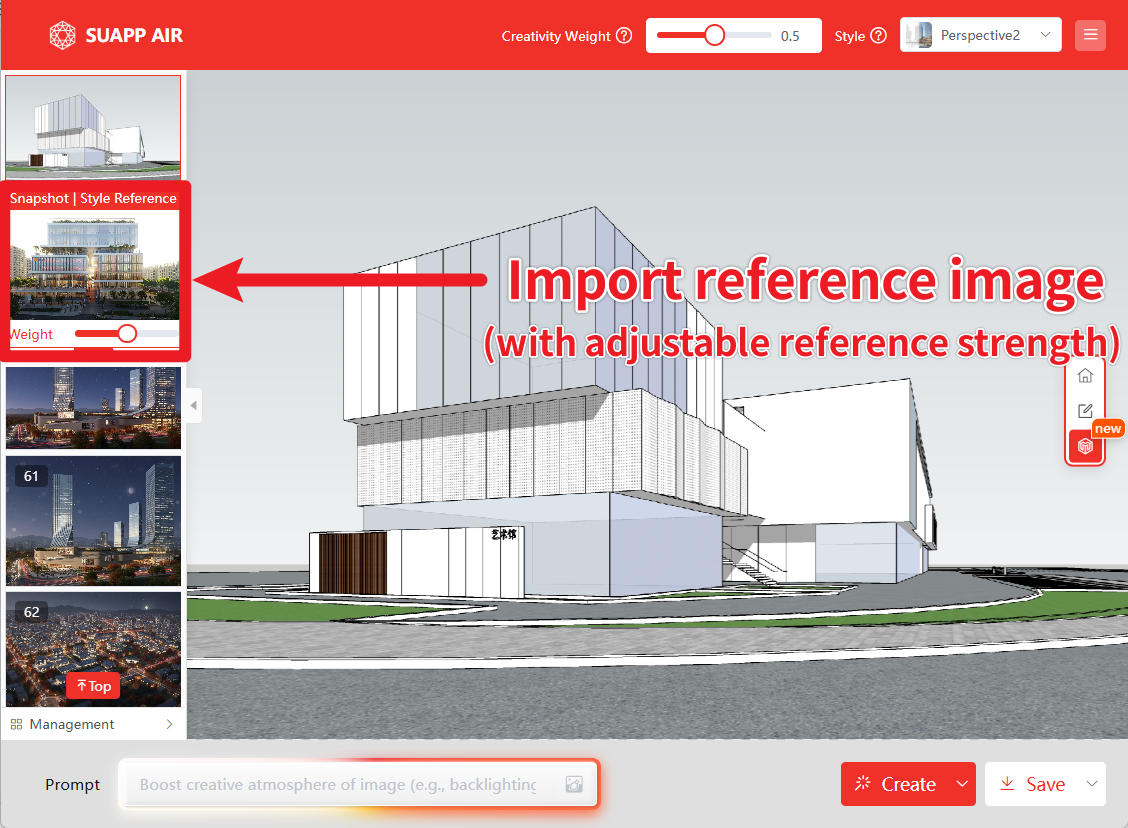
Task: Jump to top with the Top button
Action: pyautogui.click(x=93, y=686)
